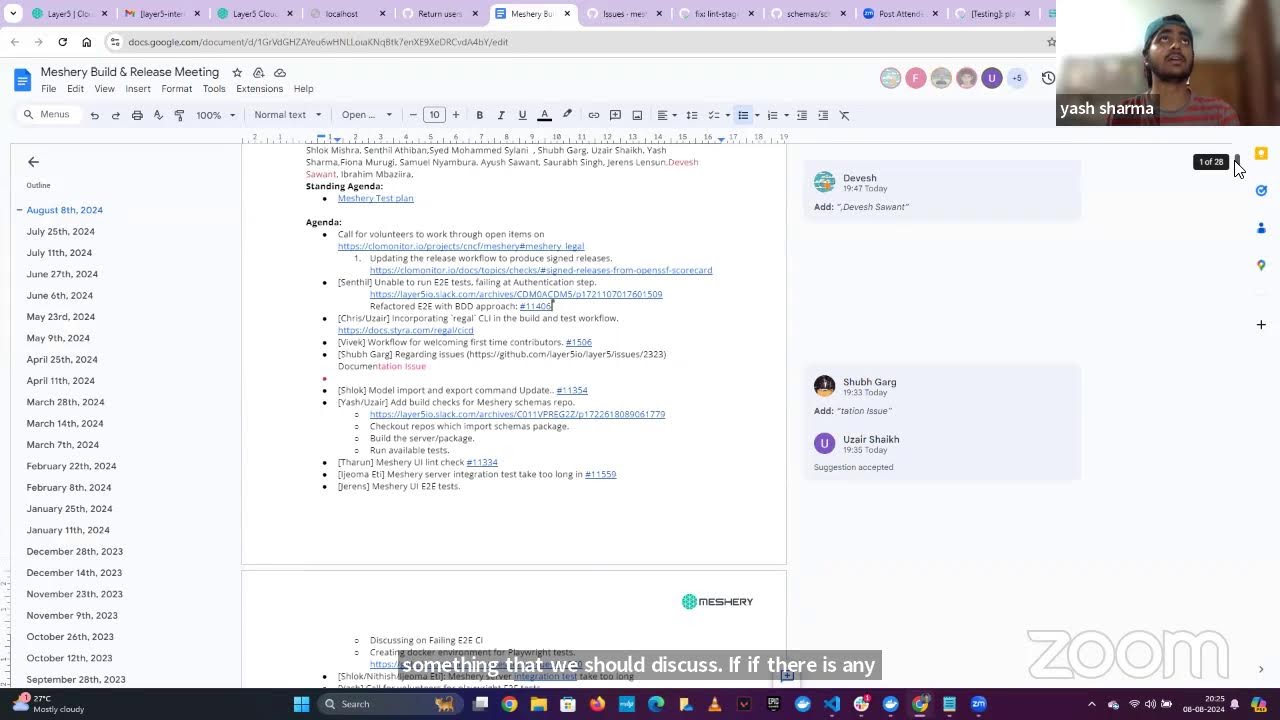This screenshot has height=720, width=1280.
Task: Open the Google Maps side panel icon
Action: click(x=1261, y=265)
